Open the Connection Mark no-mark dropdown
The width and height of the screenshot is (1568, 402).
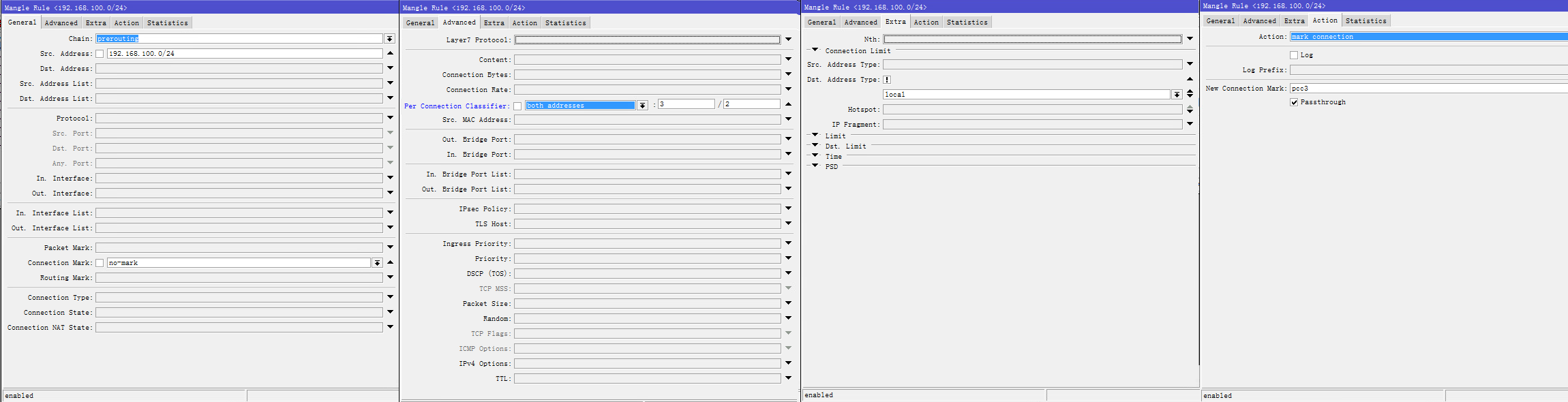377,263
